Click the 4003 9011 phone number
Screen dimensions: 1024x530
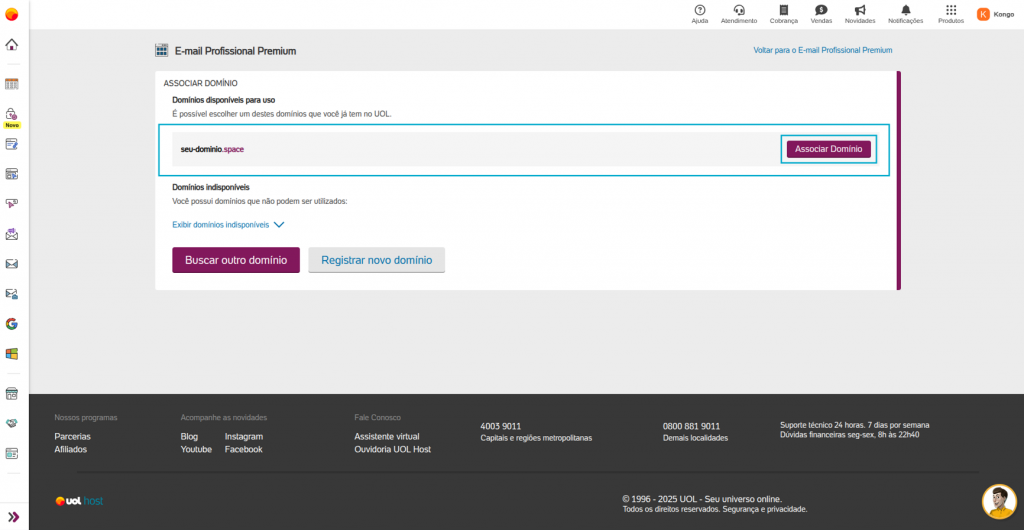click(x=501, y=426)
